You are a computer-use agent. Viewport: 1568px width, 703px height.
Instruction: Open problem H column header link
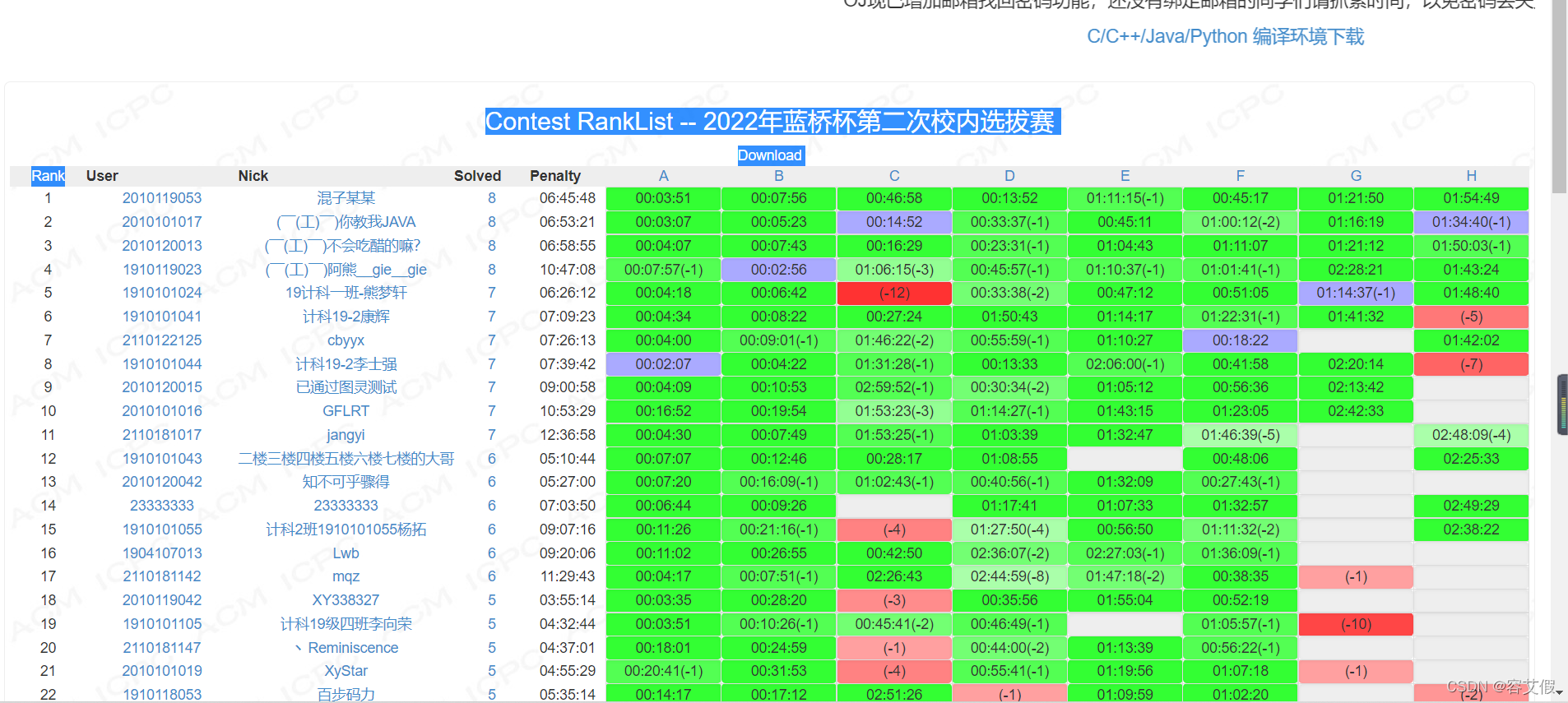point(1471,176)
